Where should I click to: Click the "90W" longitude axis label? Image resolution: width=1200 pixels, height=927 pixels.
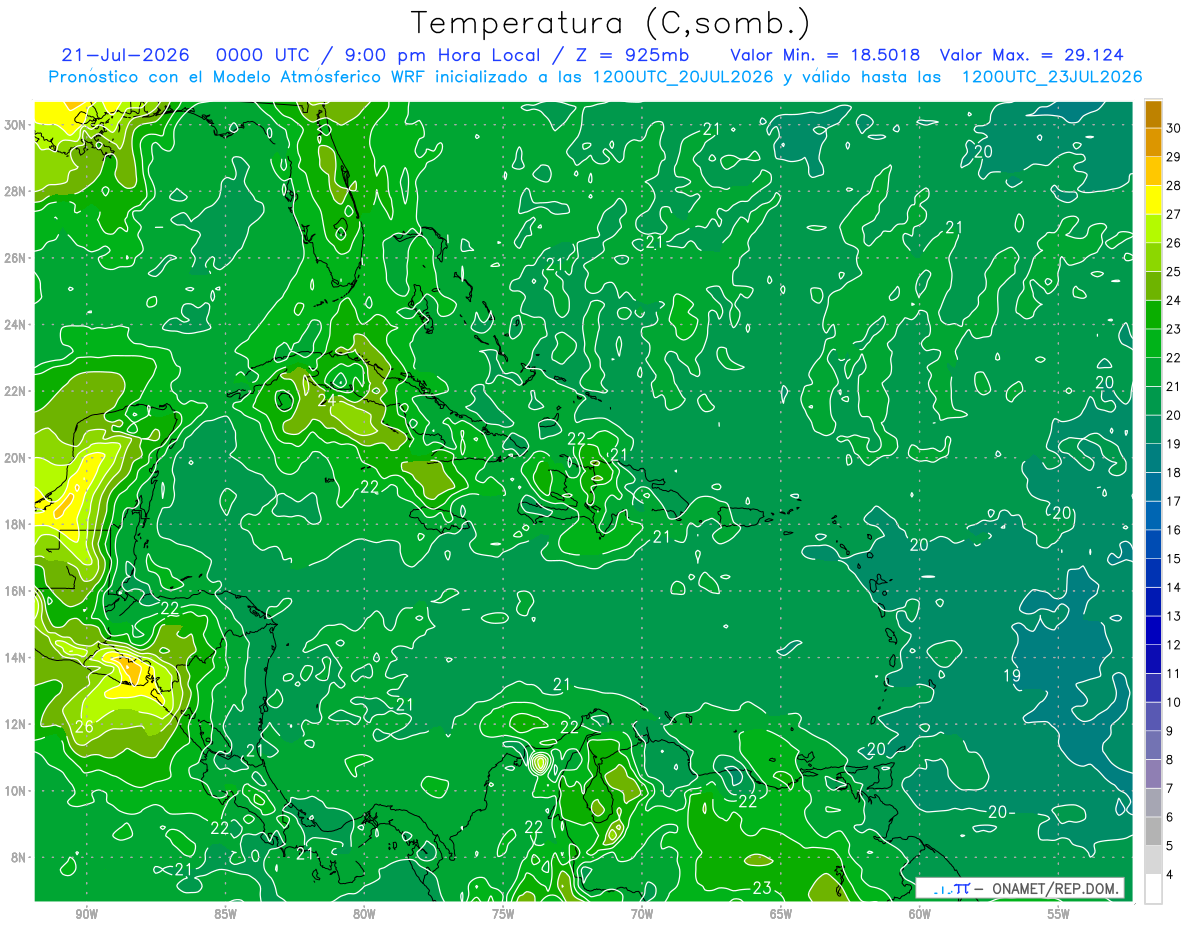(86, 914)
